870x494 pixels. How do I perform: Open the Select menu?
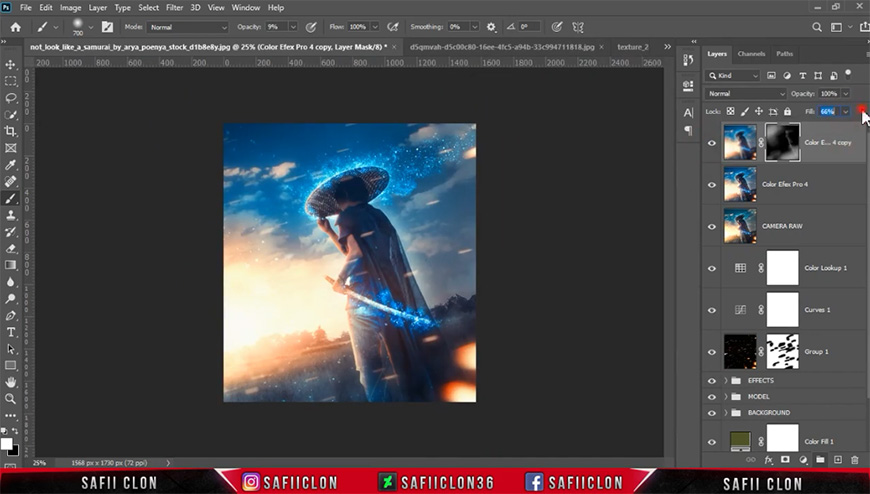point(148,8)
